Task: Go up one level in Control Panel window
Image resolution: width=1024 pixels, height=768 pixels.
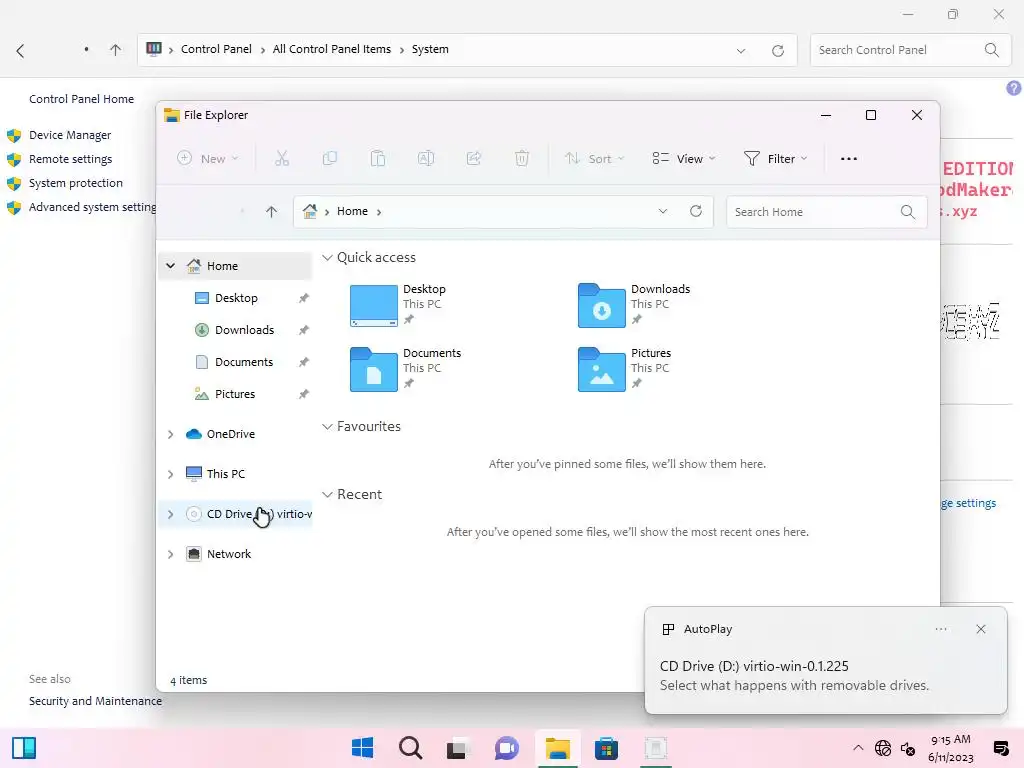Action: [115, 50]
